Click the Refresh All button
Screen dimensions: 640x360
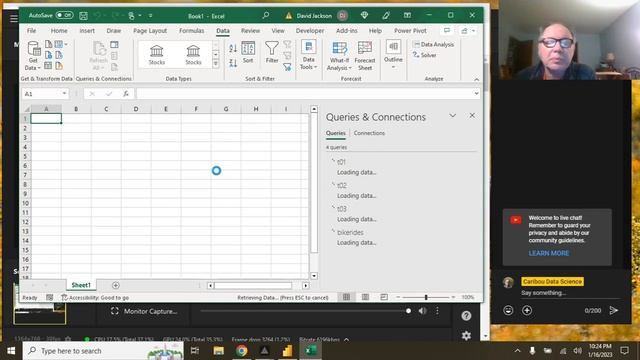click(x=98, y=56)
